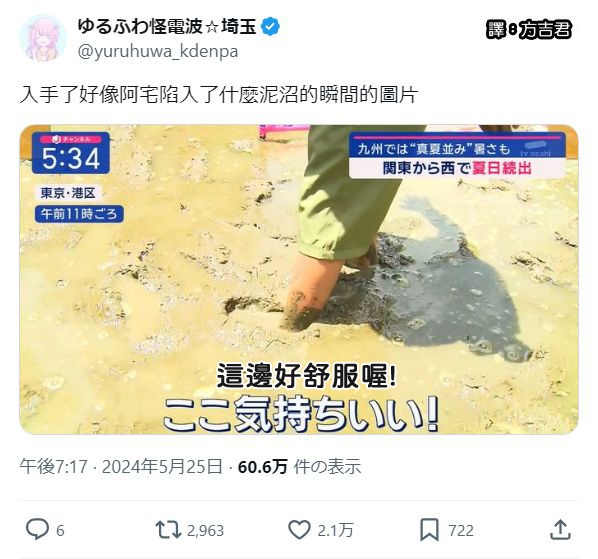Image resolution: width=598 pixels, height=559 pixels.
Task: Click the ここ気持ちいい! subtitle caption
Action: click(x=301, y=415)
